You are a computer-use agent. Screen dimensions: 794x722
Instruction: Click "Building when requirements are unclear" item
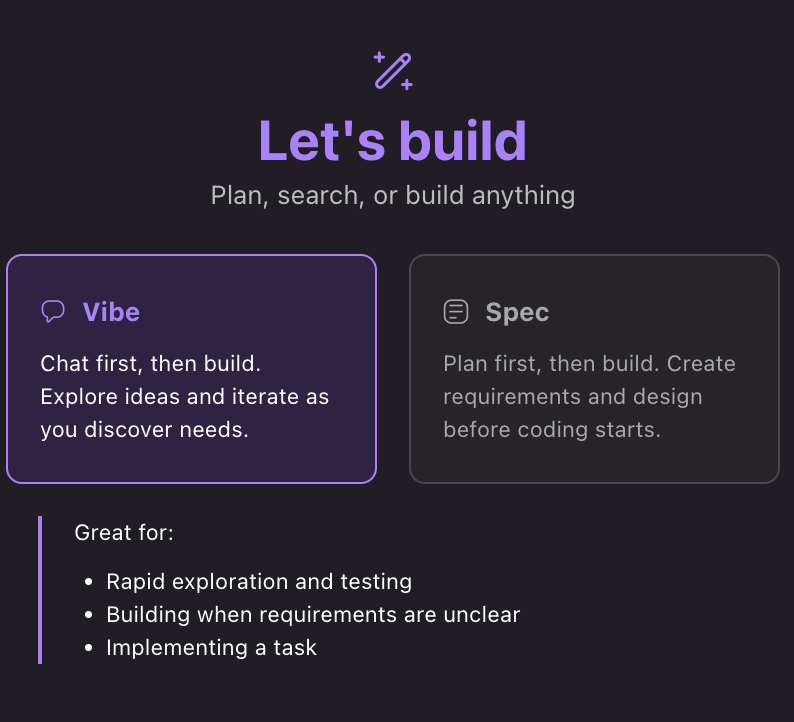[x=313, y=614]
